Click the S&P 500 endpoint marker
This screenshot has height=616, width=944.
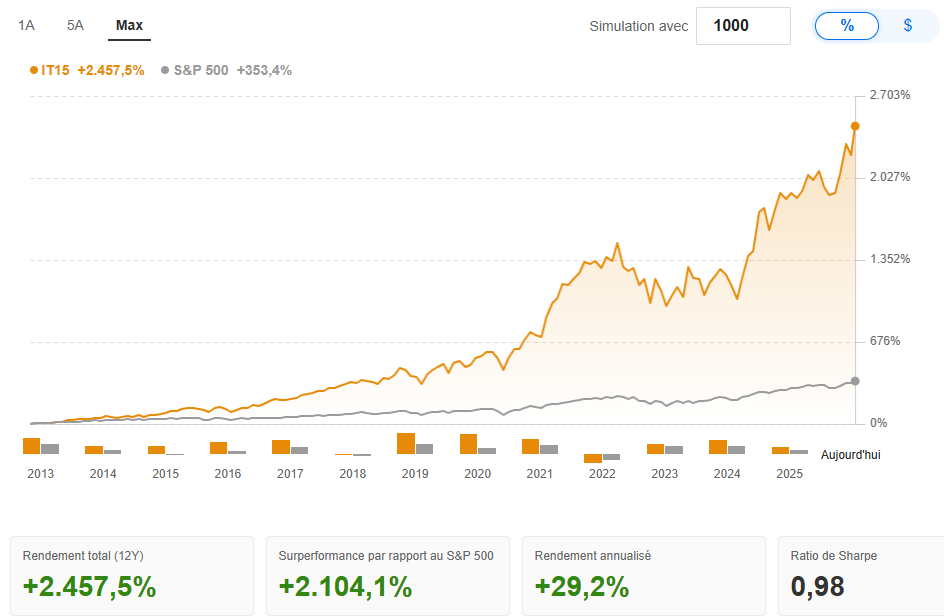point(855,381)
